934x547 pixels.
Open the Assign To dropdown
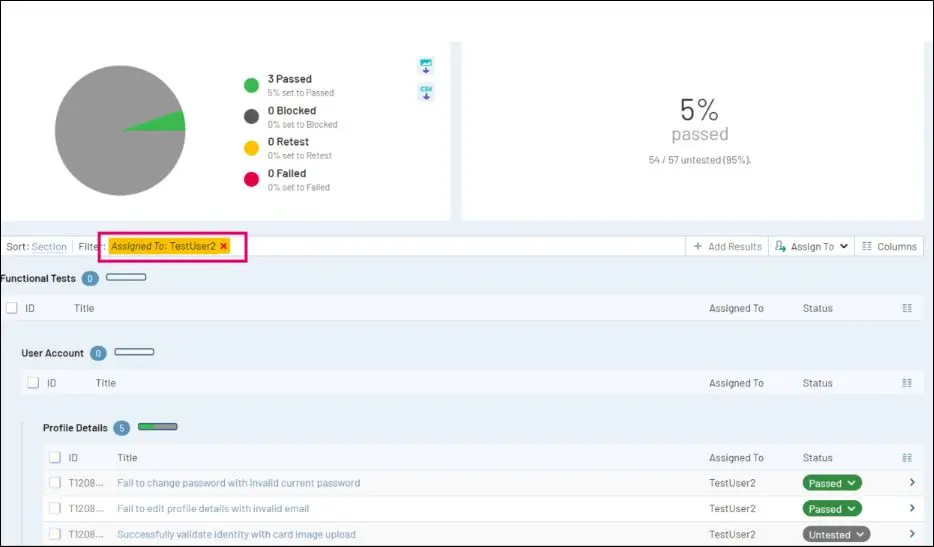tap(811, 246)
